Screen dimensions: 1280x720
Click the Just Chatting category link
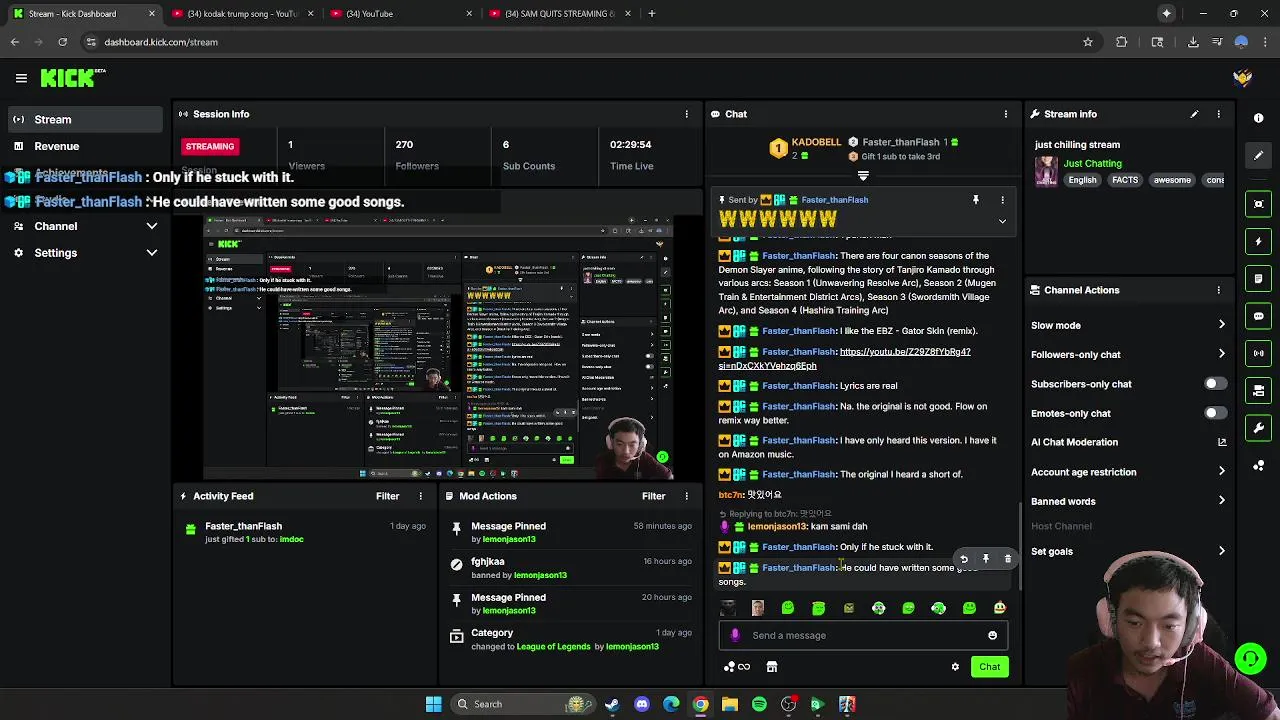[x=1092, y=163]
